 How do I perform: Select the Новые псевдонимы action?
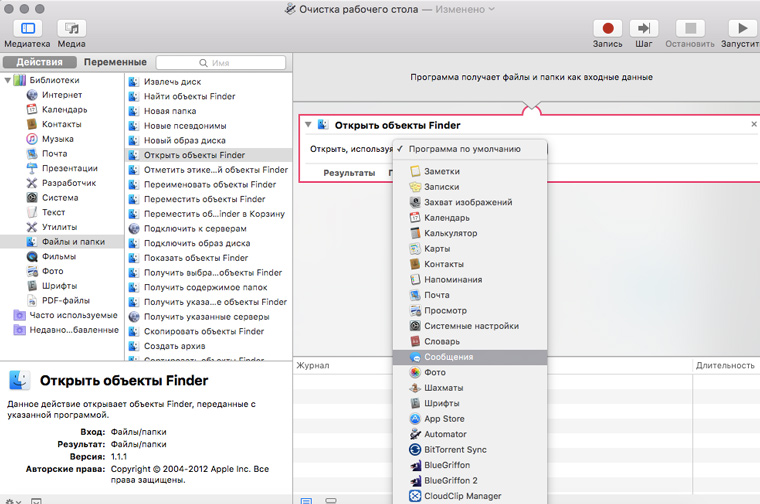point(185,126)
